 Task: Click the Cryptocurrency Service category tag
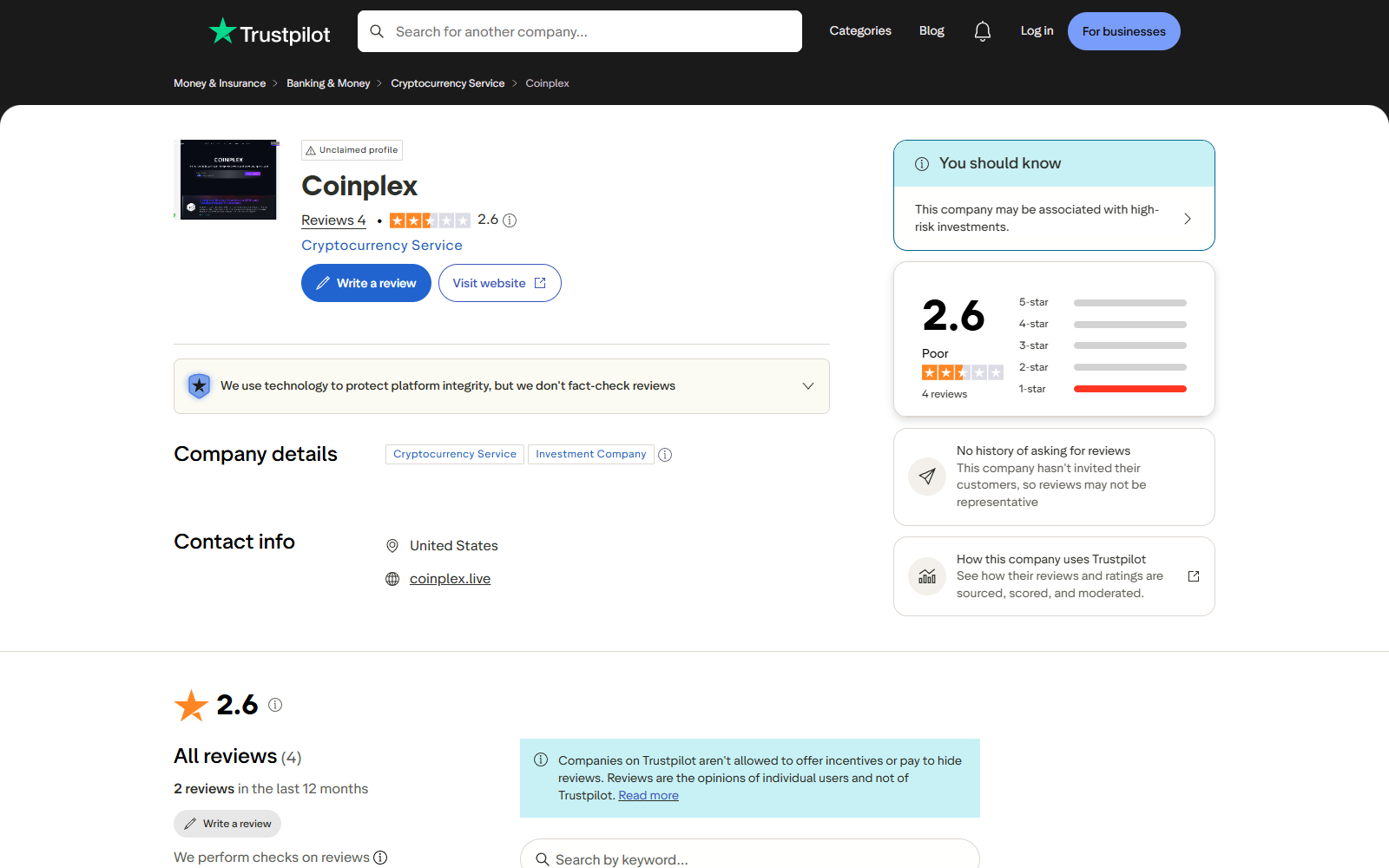tap(455, 454)
